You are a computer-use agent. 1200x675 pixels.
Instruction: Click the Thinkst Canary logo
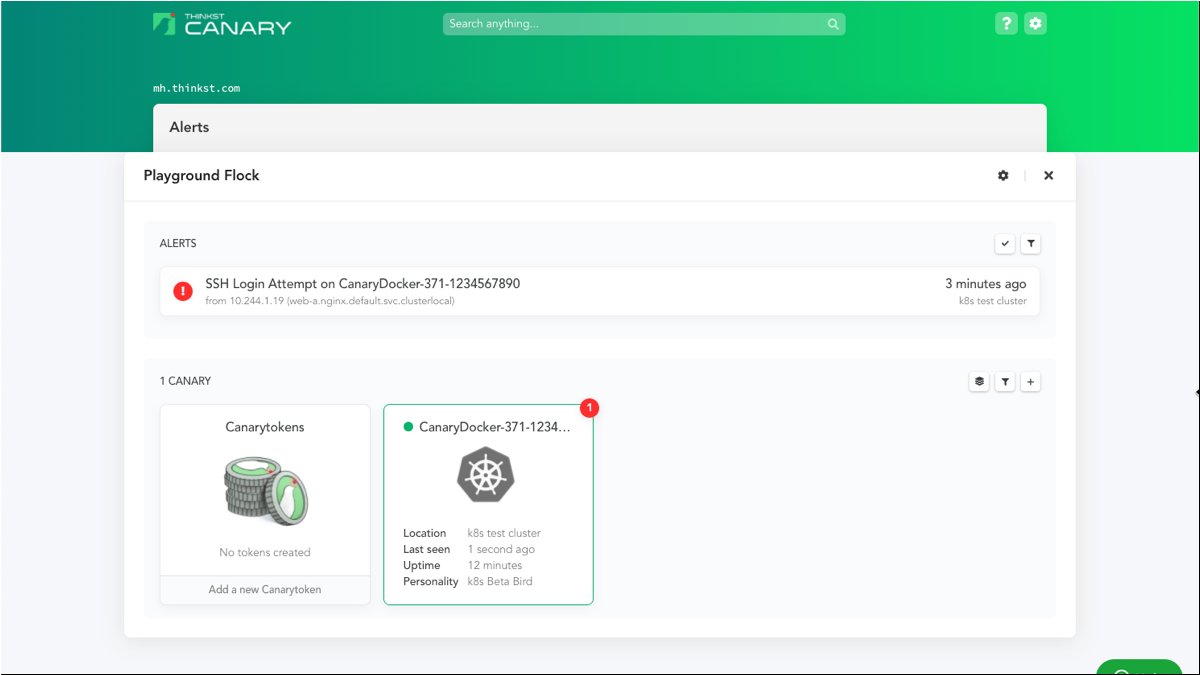tap(222, 24)
